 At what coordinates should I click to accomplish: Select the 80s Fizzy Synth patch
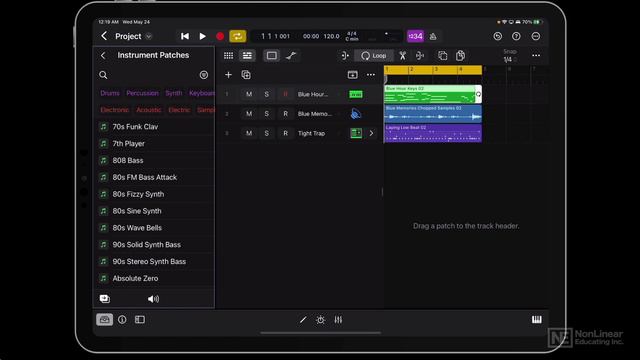[x=153, y=194]
